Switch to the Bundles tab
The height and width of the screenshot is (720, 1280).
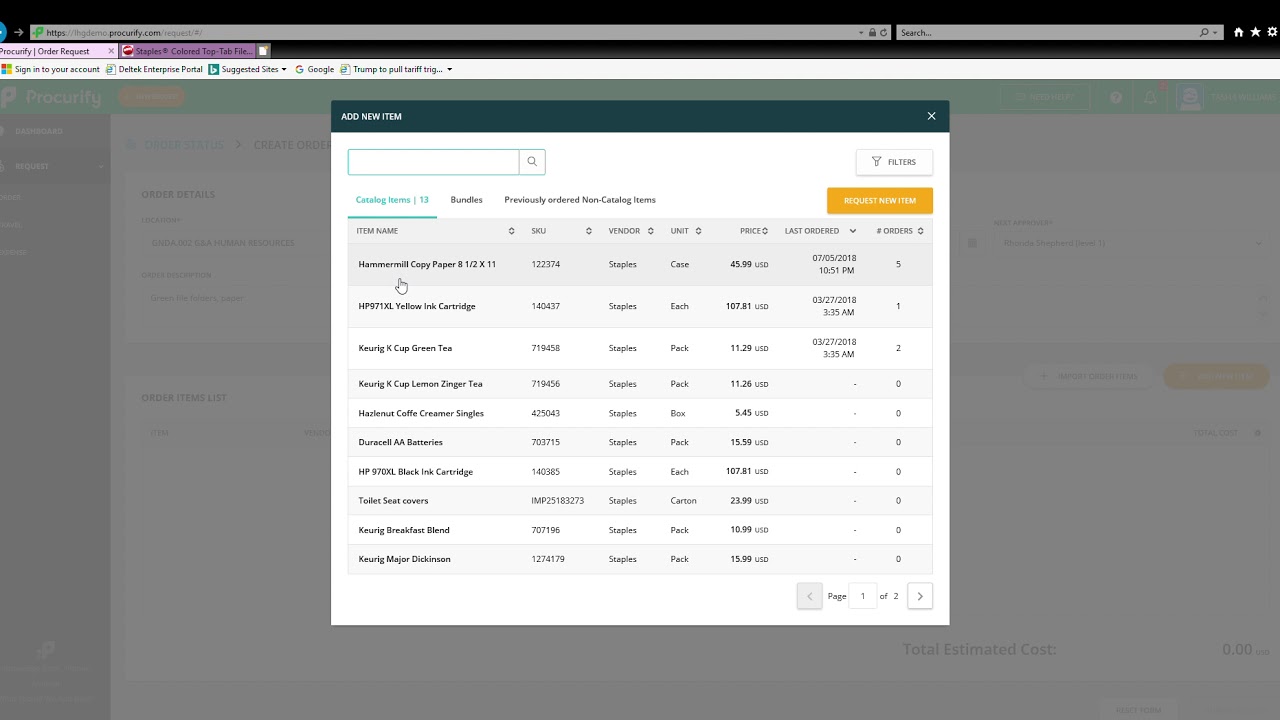click(466, 200)
